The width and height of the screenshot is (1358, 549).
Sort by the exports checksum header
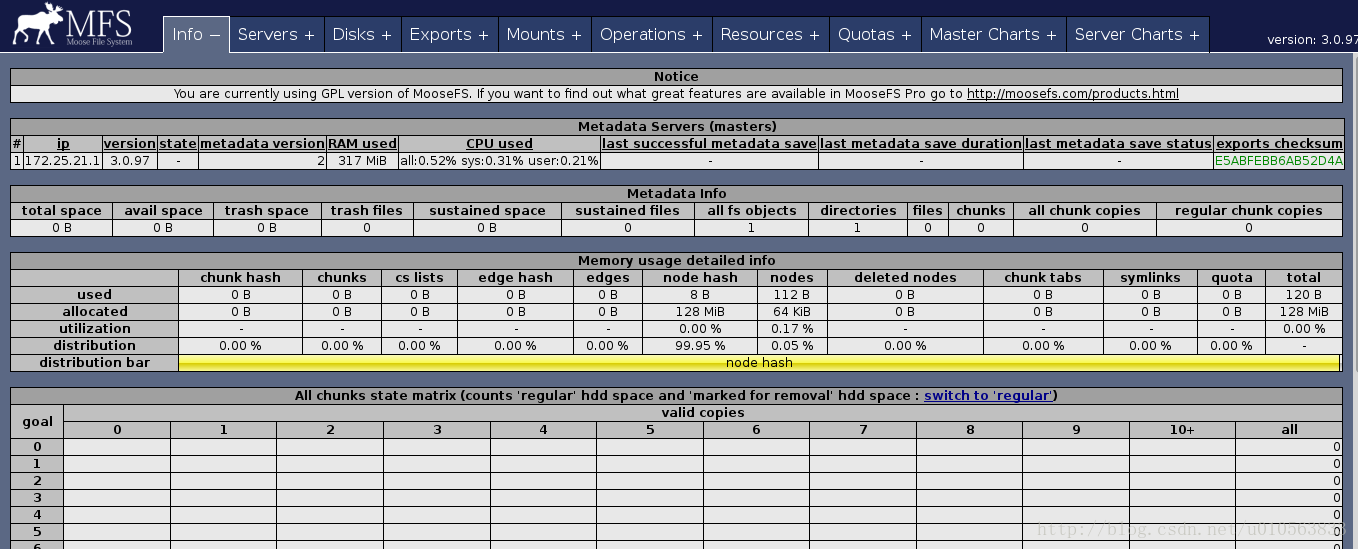pyautogui.click(x=1279, y=144)
